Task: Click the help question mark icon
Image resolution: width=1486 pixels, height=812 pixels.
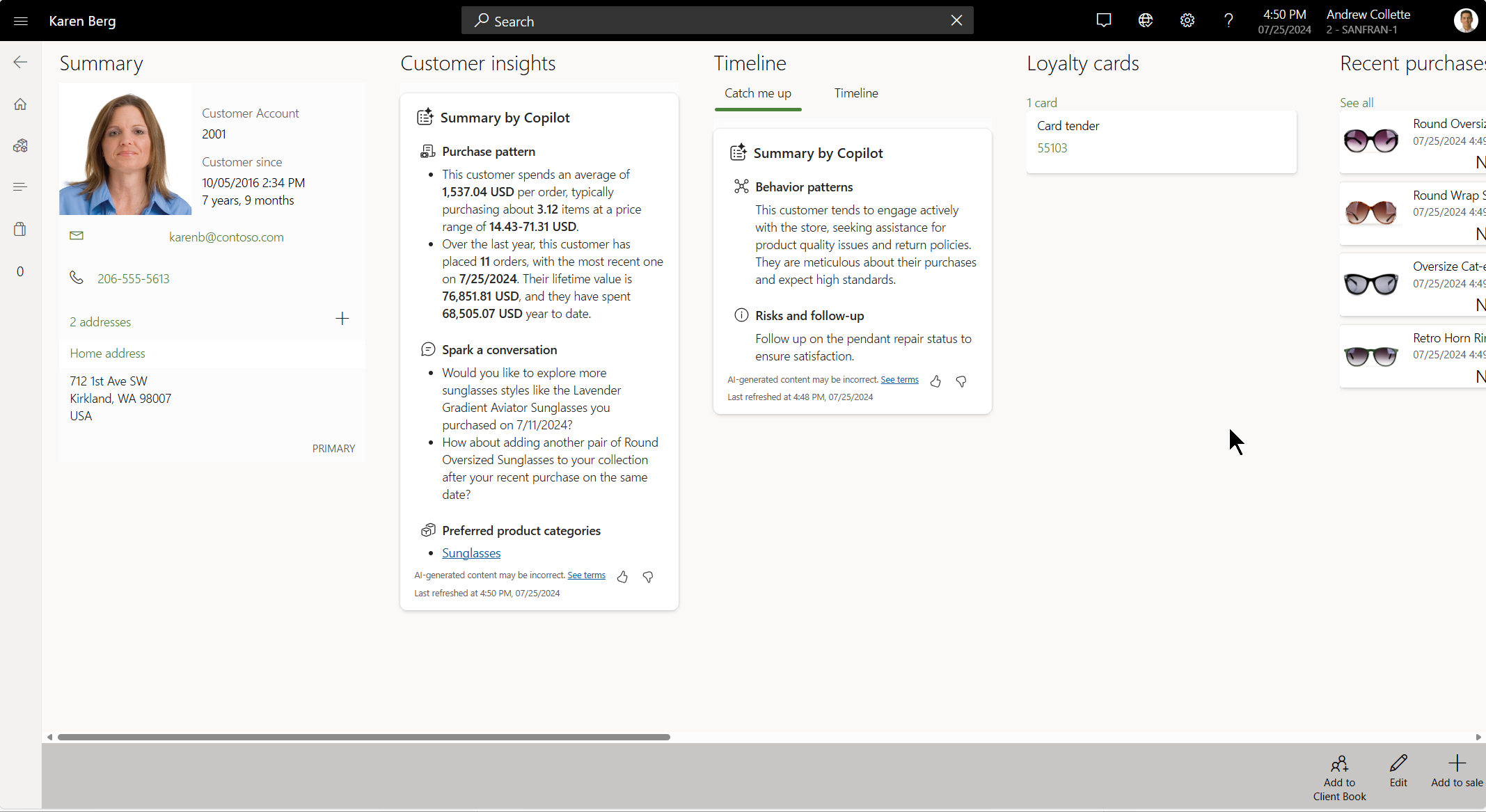Action: [1229, 20]
